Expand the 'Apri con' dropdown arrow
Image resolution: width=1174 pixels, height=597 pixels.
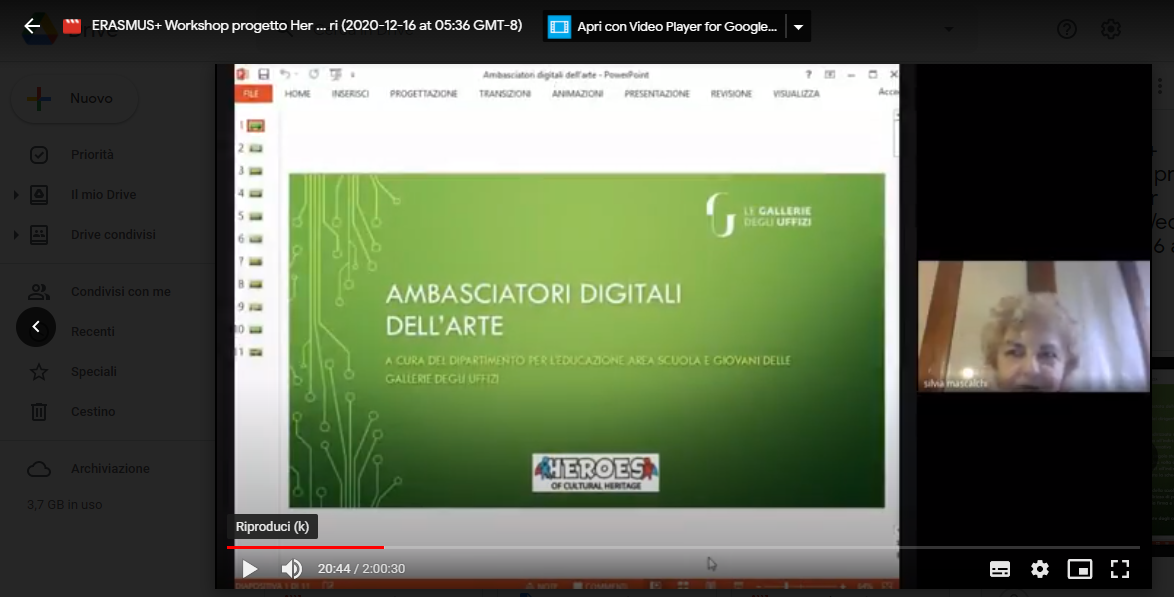click(x=798, y=27)
